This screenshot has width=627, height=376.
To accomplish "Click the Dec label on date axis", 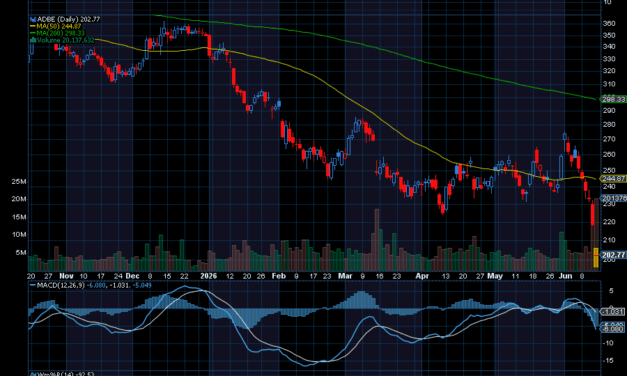I will pyautogui.click(x=132, y=276).
